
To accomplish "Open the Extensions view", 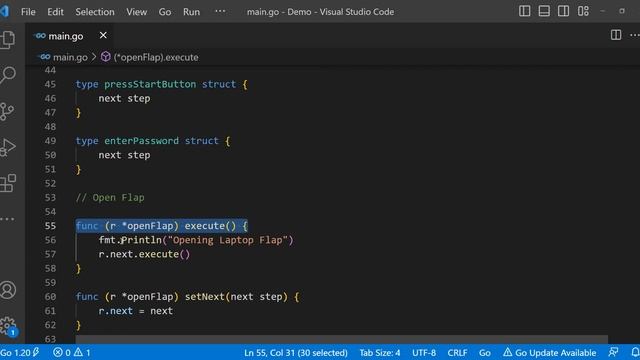I will click(7, 183).
